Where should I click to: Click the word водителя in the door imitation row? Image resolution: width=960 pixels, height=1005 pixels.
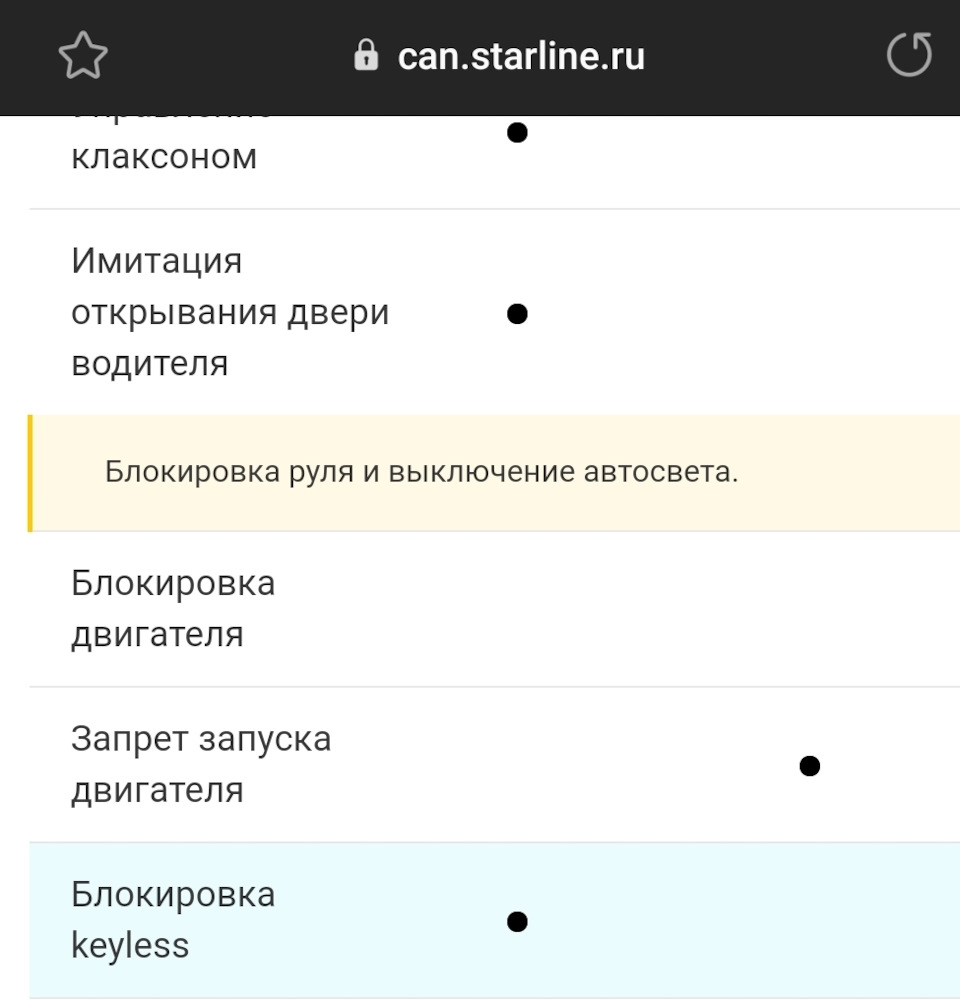150,364
